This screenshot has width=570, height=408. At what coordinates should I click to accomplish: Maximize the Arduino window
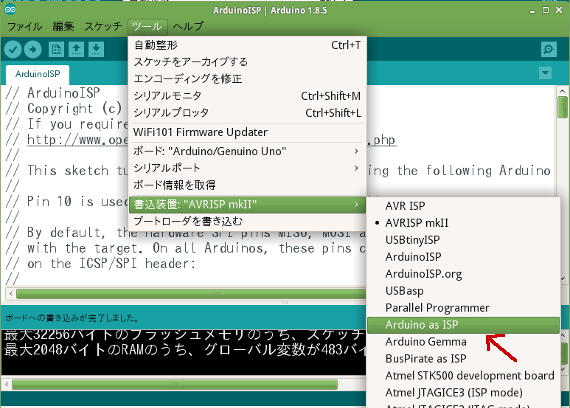(546, 10)
